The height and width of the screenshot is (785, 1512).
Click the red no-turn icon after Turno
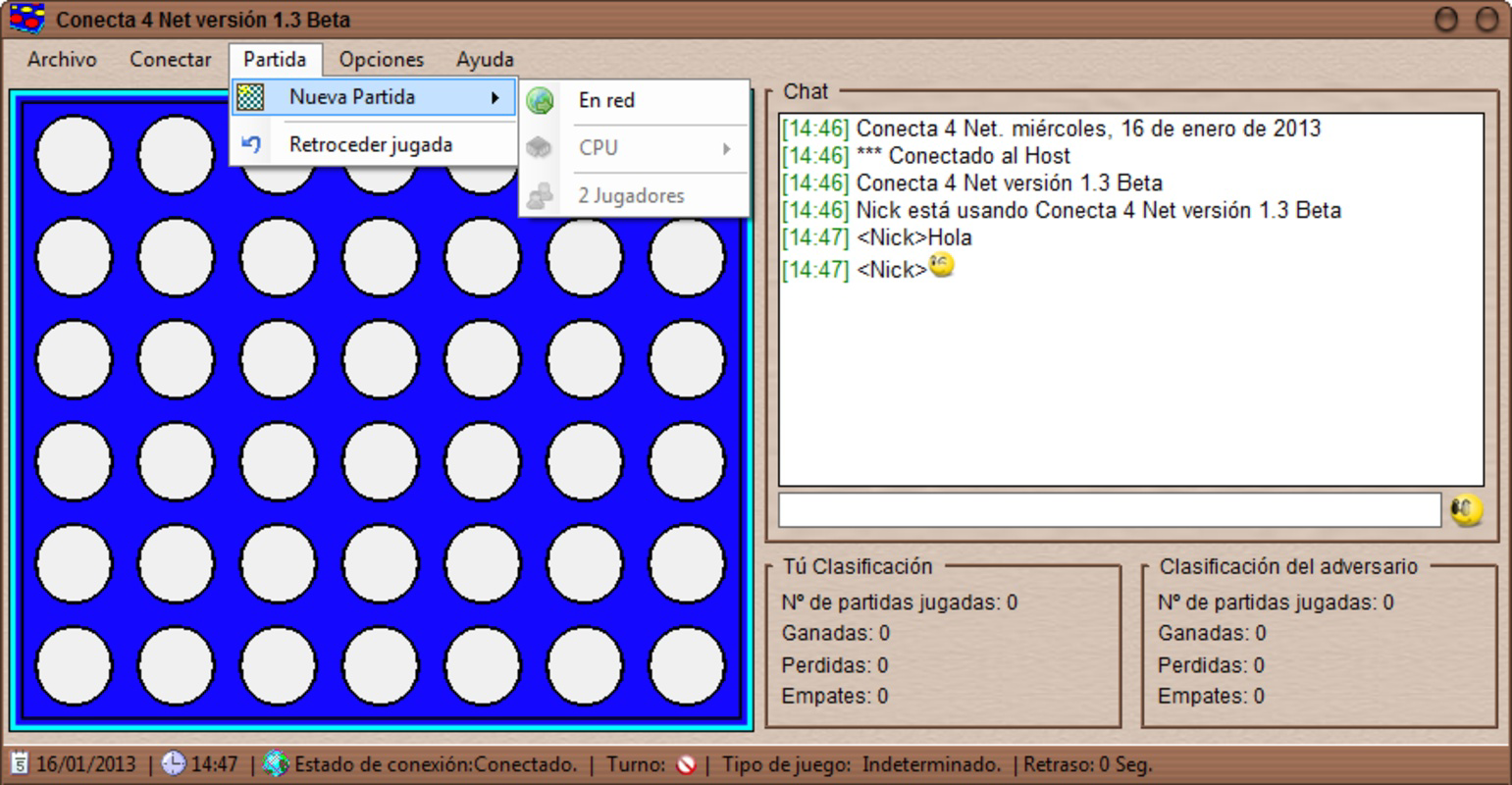click(686, 764)
